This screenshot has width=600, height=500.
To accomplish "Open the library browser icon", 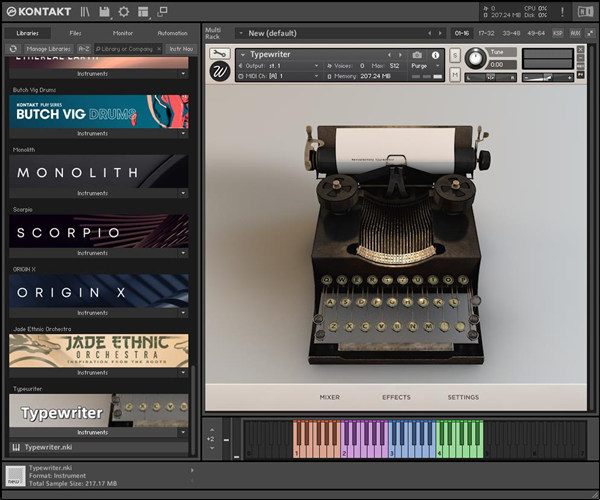I will tap(85, 12).
